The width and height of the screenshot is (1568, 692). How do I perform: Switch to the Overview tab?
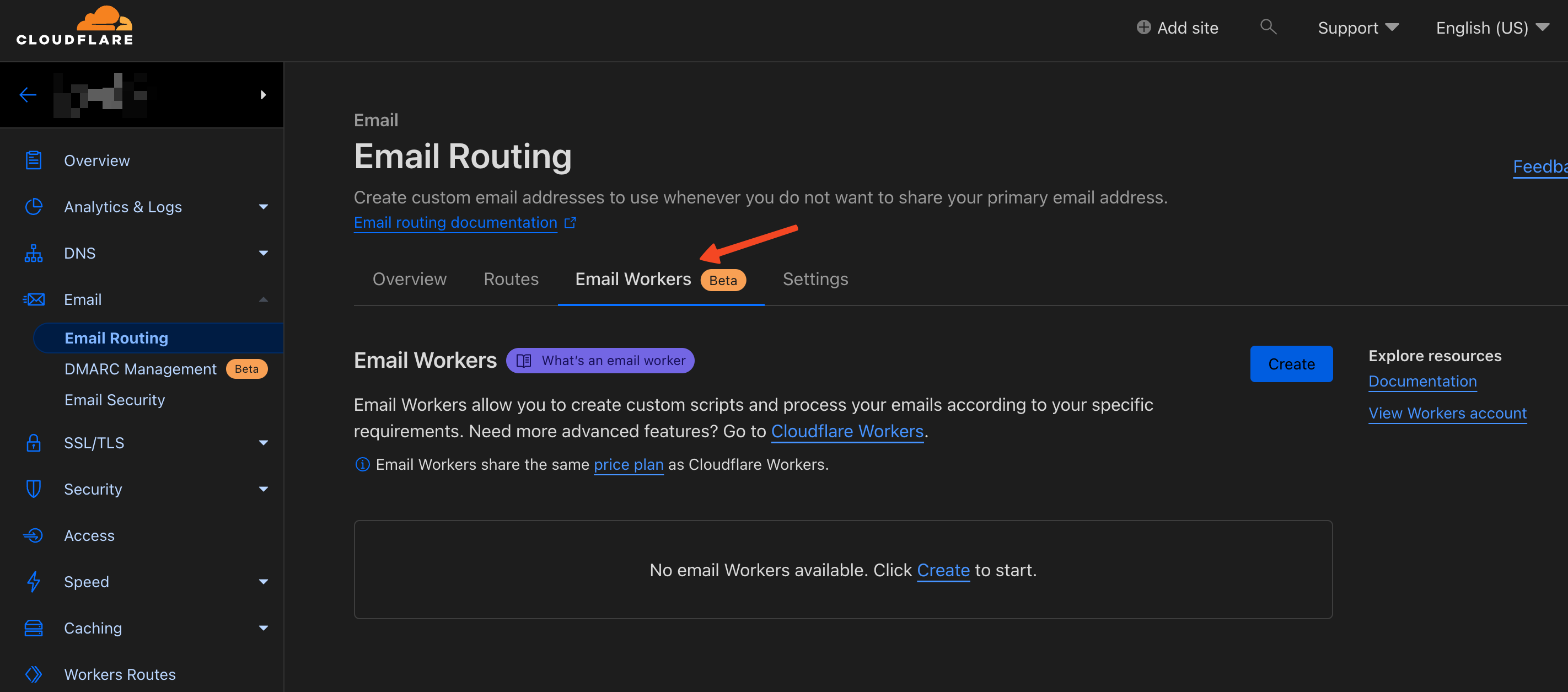410,279
